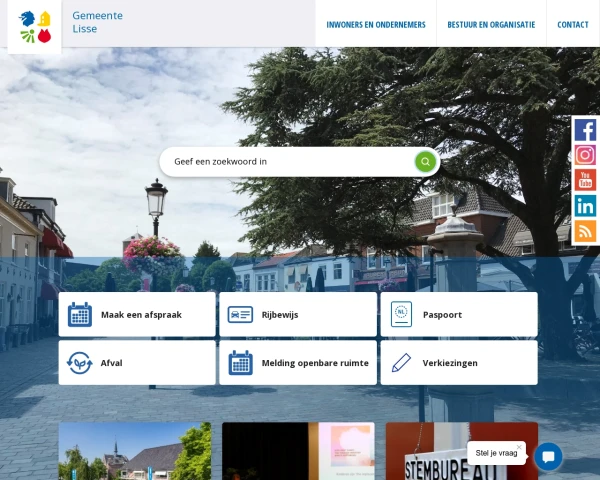
Task: Open the Facebook social icon
Action: click(x=585, y=130)
